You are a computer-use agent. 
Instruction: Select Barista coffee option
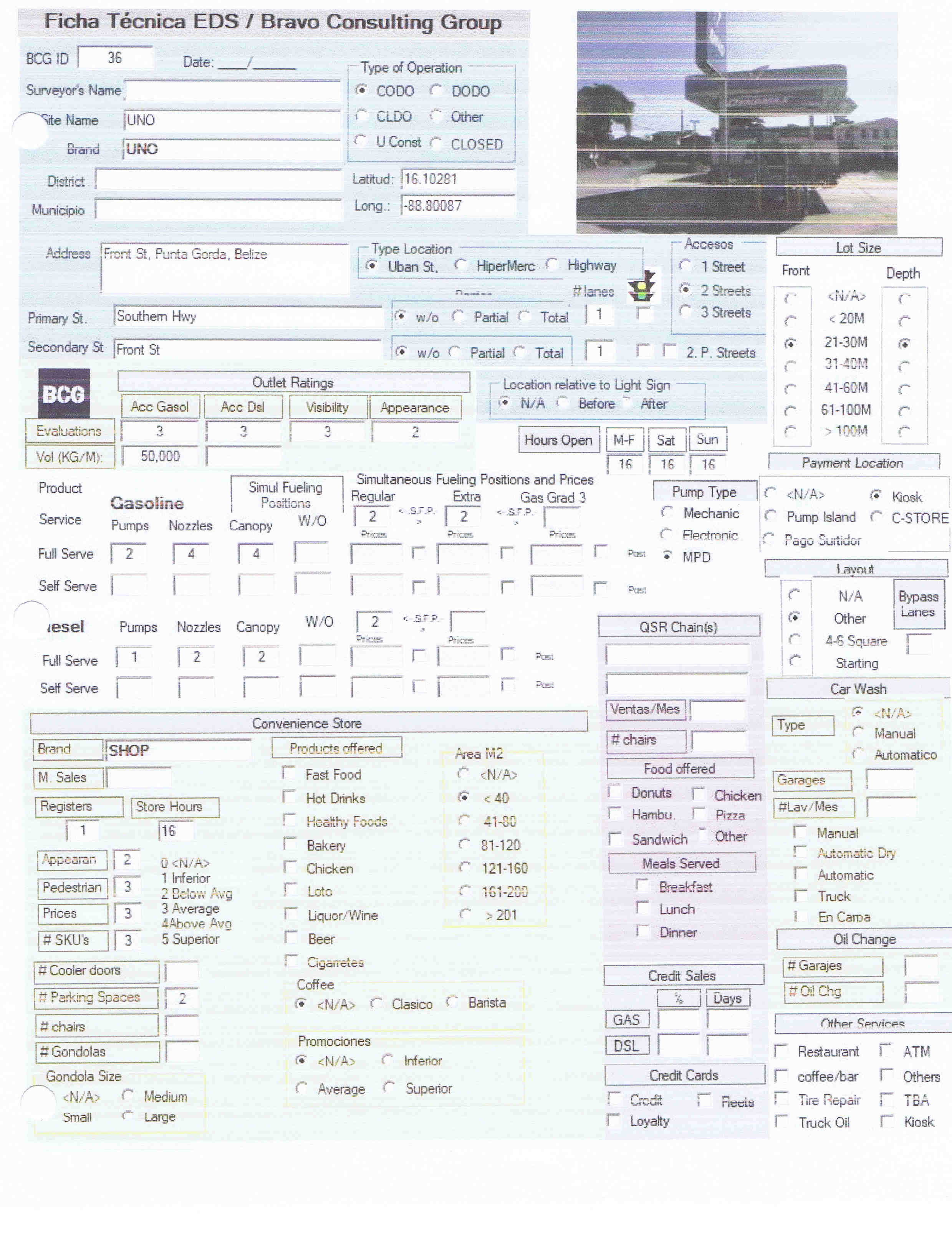point(451,1002)
